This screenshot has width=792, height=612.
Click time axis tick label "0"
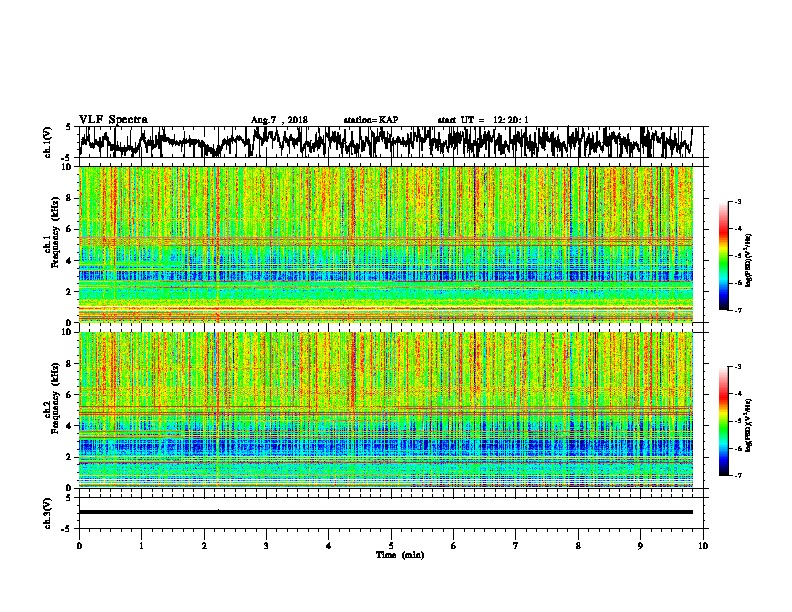click(79, 546)
